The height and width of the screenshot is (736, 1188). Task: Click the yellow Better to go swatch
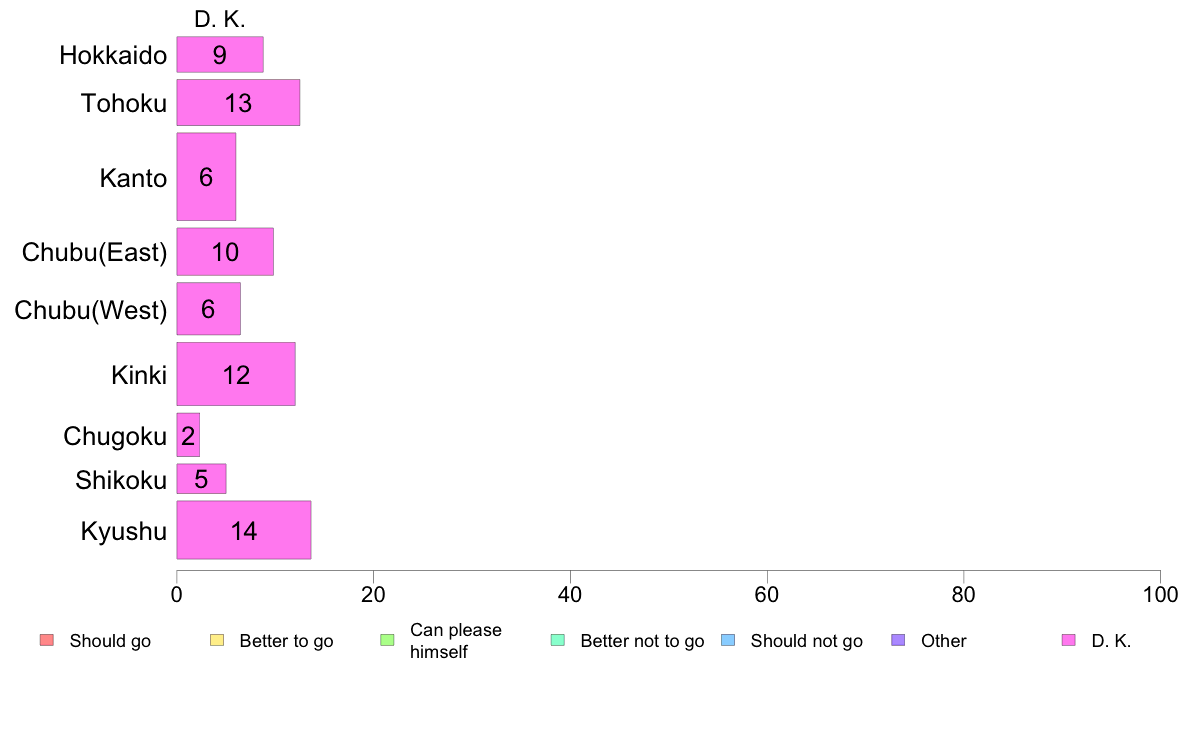tap(217, 640)
